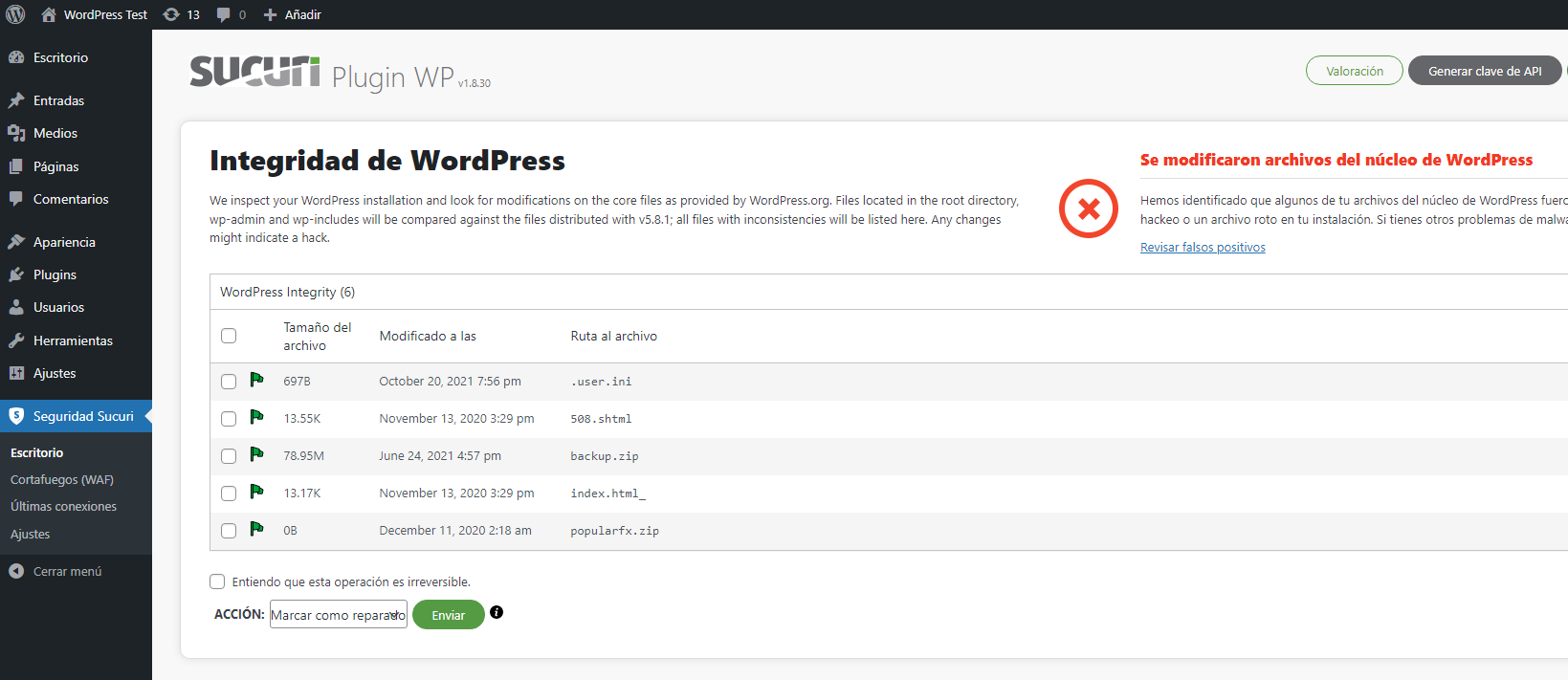Click the Sucuri logo
The width and height of the screenshot is (1568, 680).
254,72
